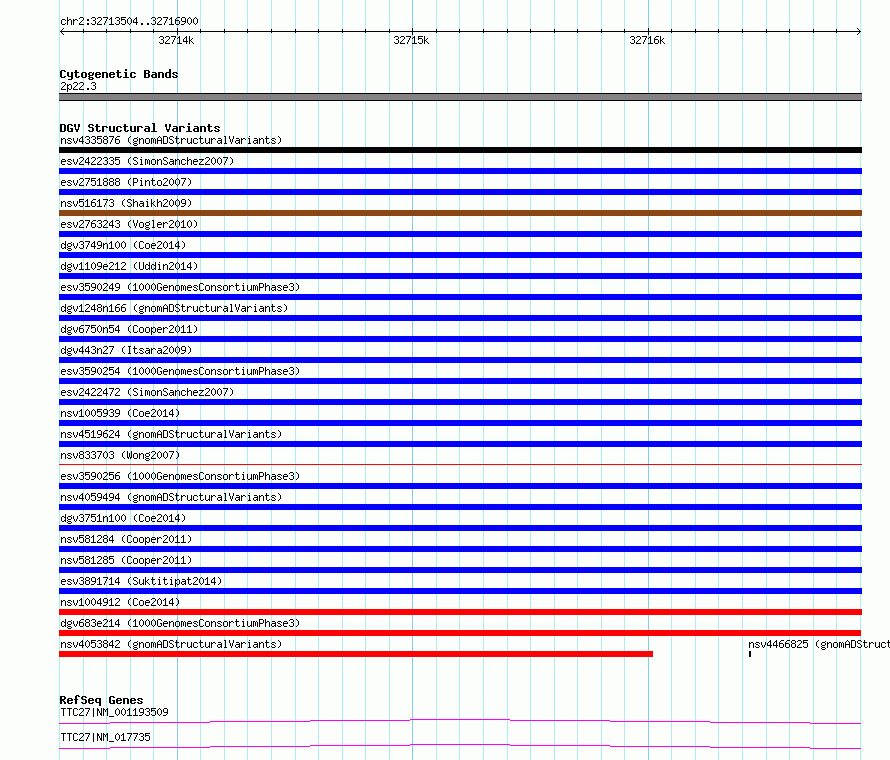
Task: Click the DGV Structural Variants track title
Action: pyautogui.click(x=140, y=128)
